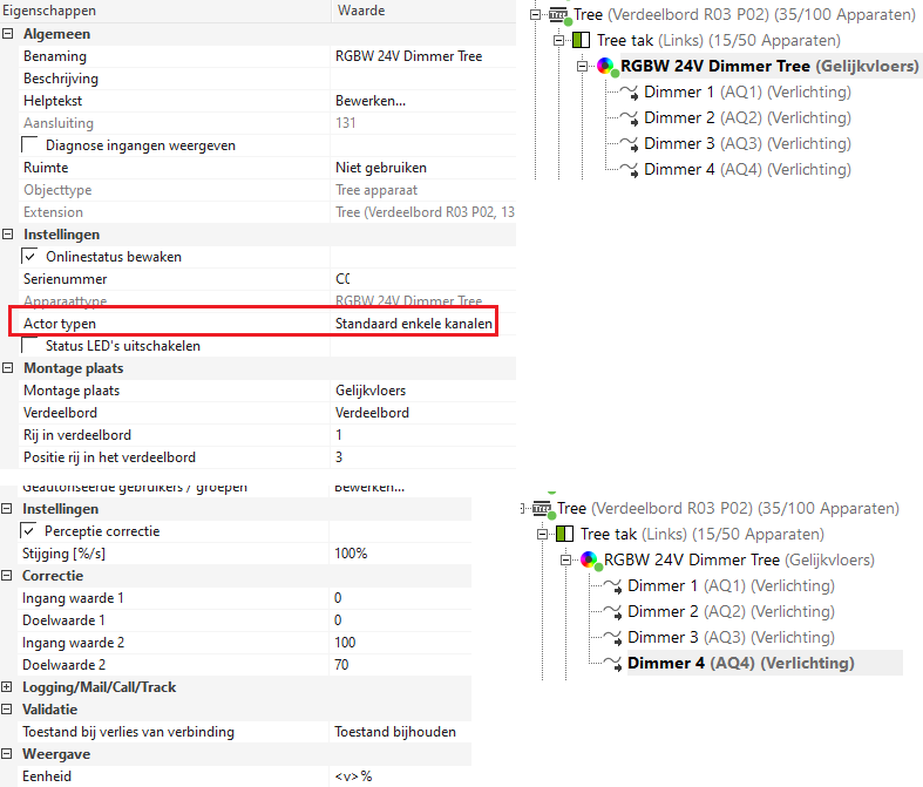Click the Tree extension icon in the upper tree

tap(559, 15)
